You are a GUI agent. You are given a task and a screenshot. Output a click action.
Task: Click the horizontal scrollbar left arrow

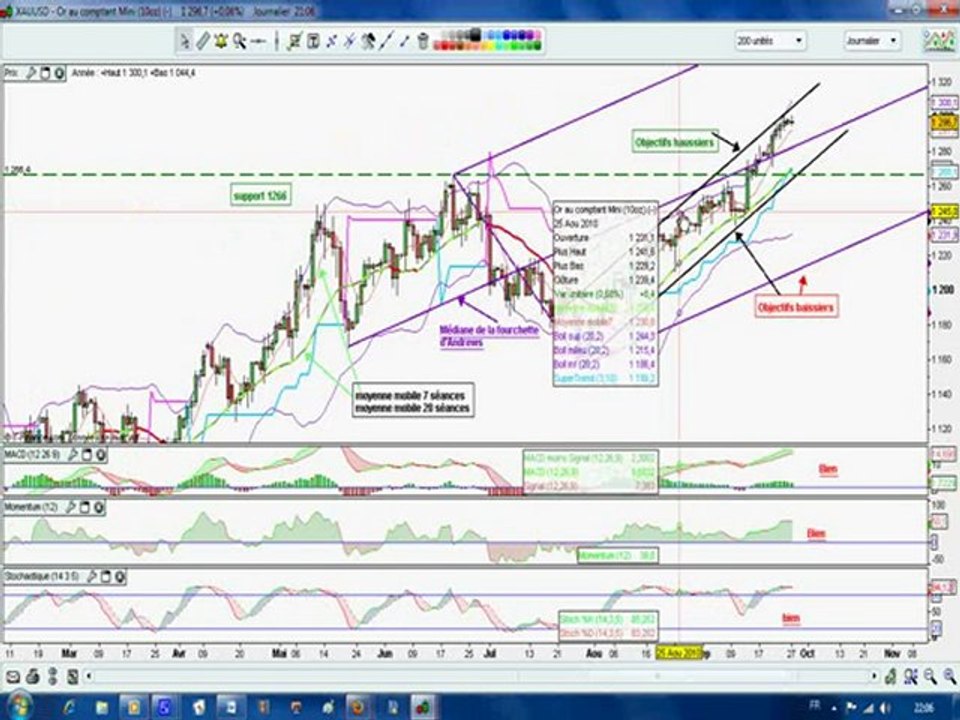point(89,677)
